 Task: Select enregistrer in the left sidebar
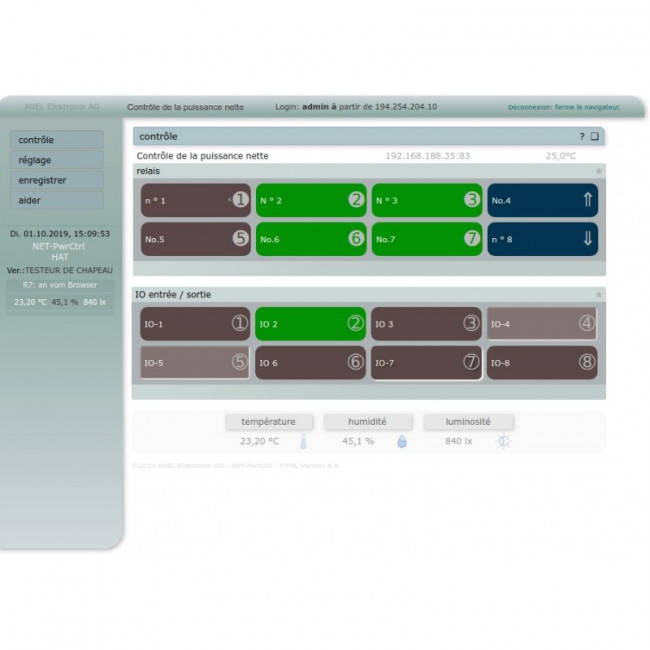(x=56, y=180)
